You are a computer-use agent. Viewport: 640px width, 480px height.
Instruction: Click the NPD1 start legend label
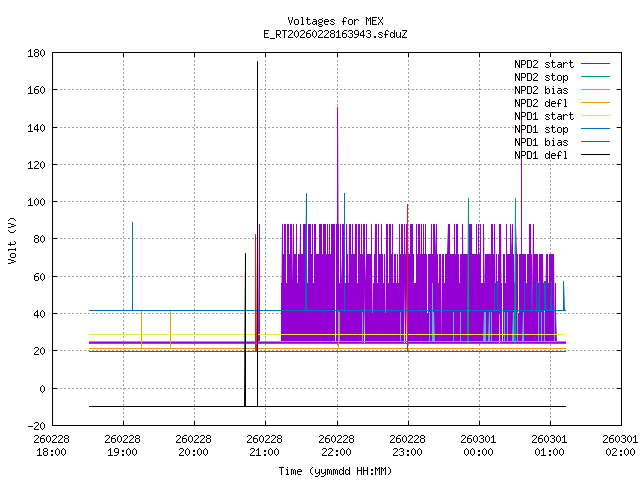point(541,116)
